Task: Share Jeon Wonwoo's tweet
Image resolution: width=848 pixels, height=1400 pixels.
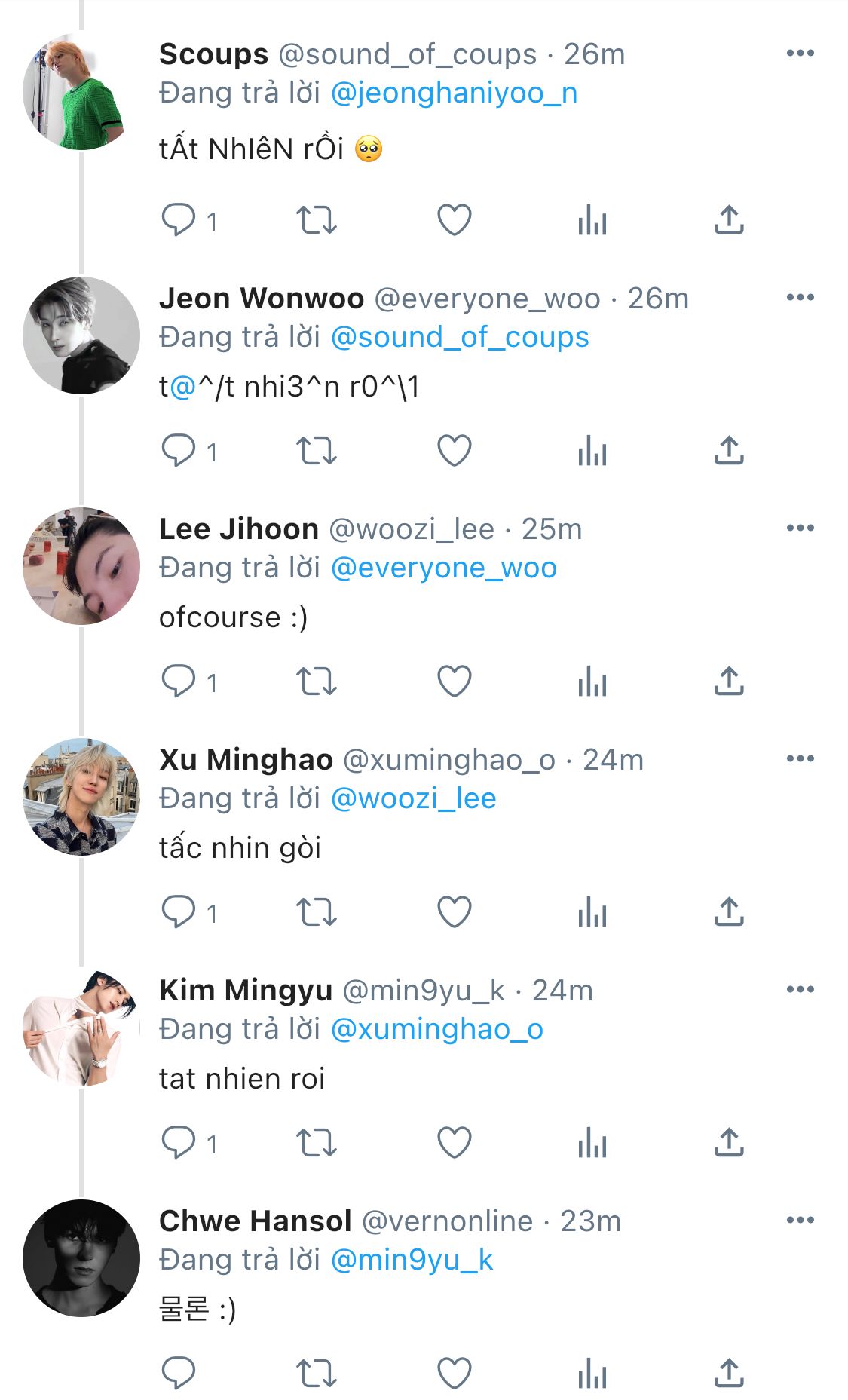Action: 729,451
